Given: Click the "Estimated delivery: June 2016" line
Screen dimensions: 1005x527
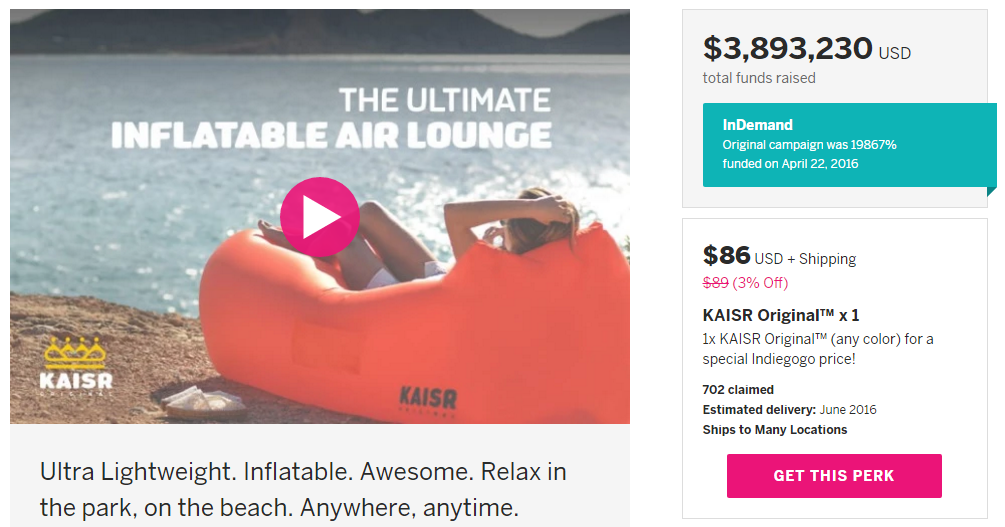Looking at the screenshot, I should (789, 410).
